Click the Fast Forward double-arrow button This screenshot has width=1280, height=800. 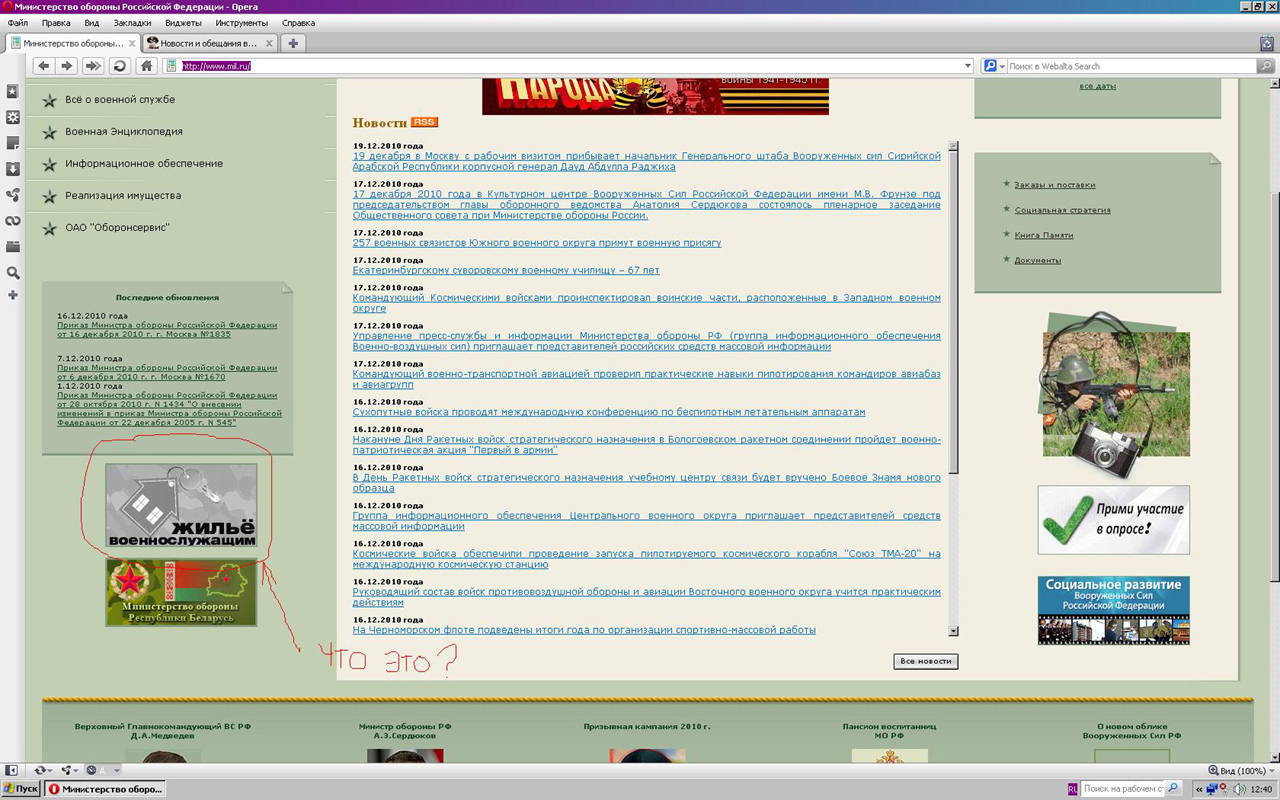[93, 66]
